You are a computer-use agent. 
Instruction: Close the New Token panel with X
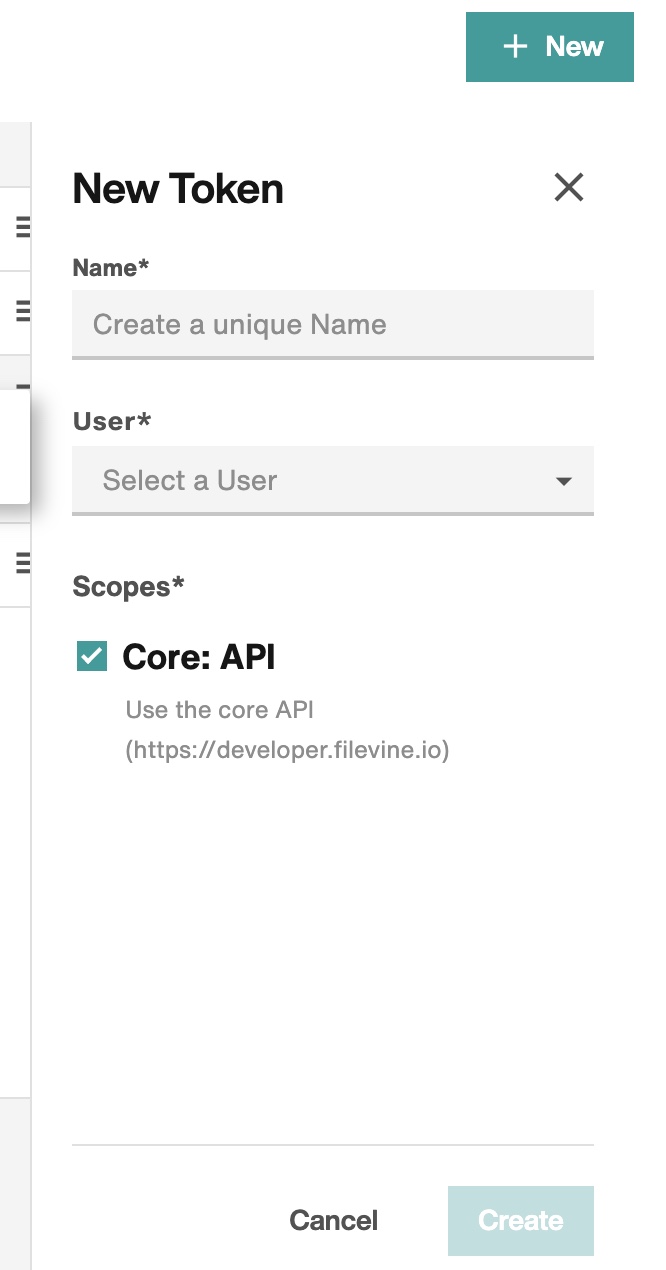click(x=569, y=187)
